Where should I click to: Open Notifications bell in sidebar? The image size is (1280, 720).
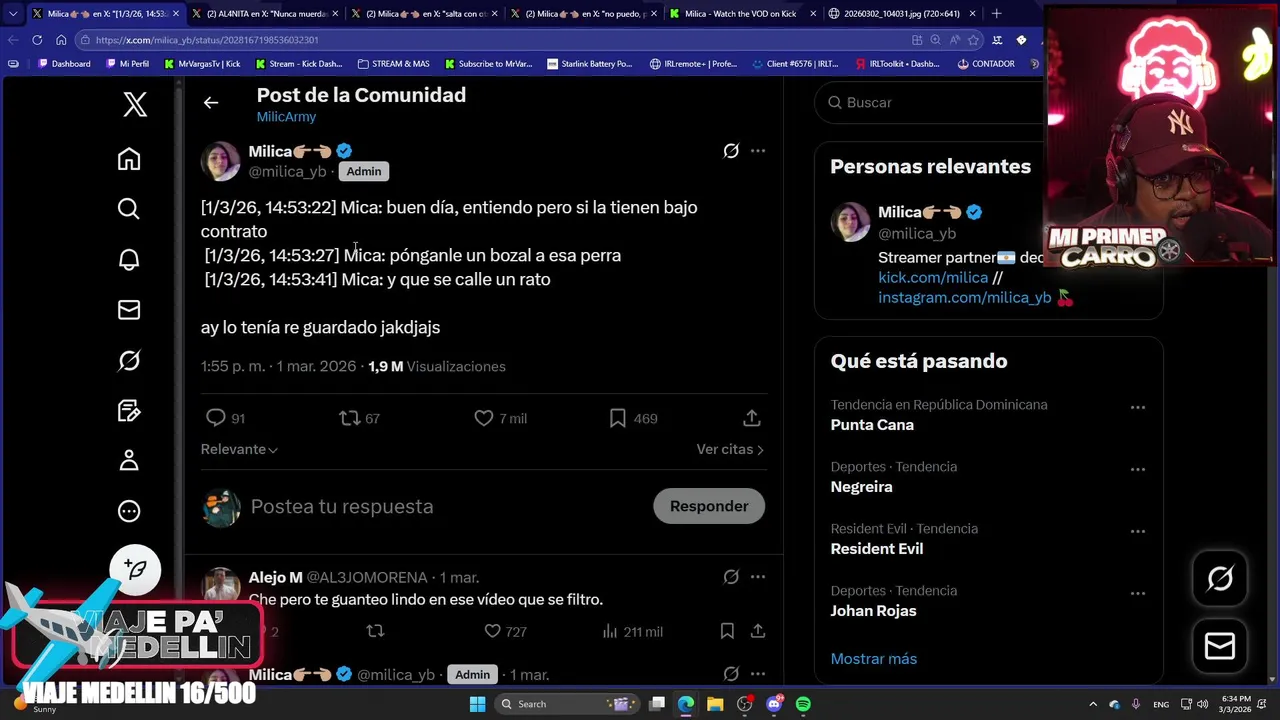click(129, 259)
